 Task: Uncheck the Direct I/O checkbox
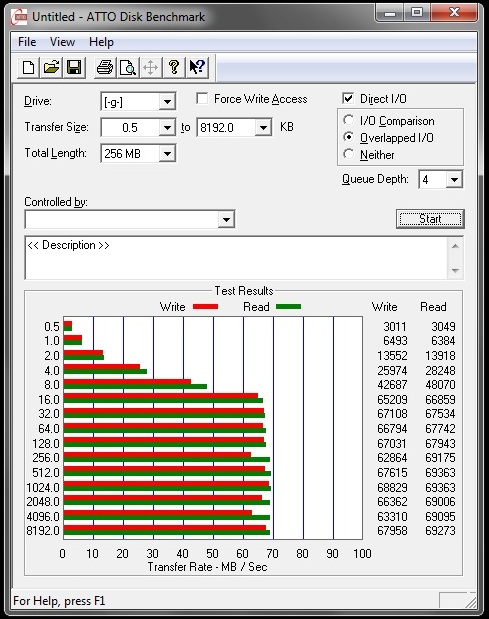348,98
